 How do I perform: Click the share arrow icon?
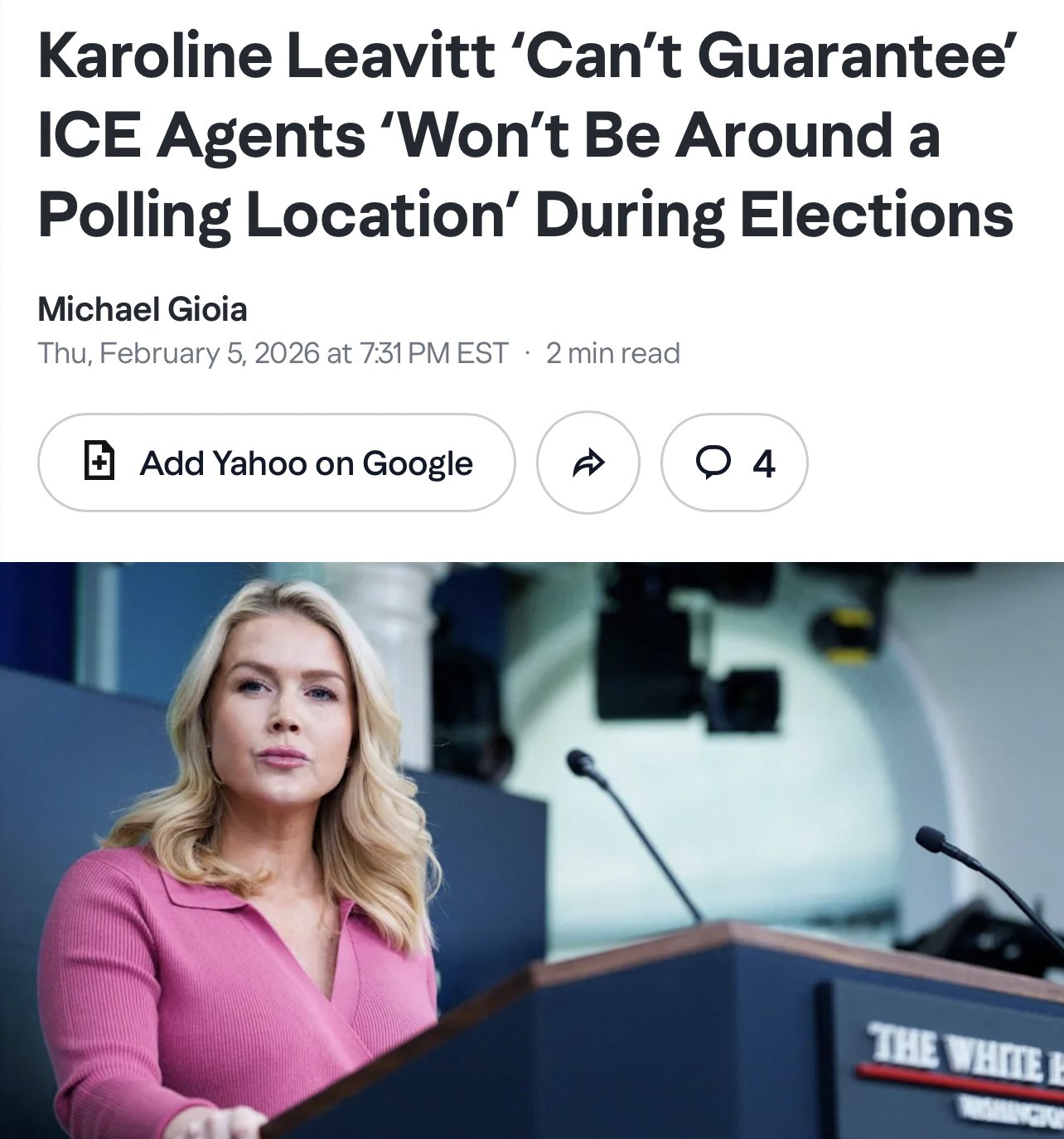588,463
